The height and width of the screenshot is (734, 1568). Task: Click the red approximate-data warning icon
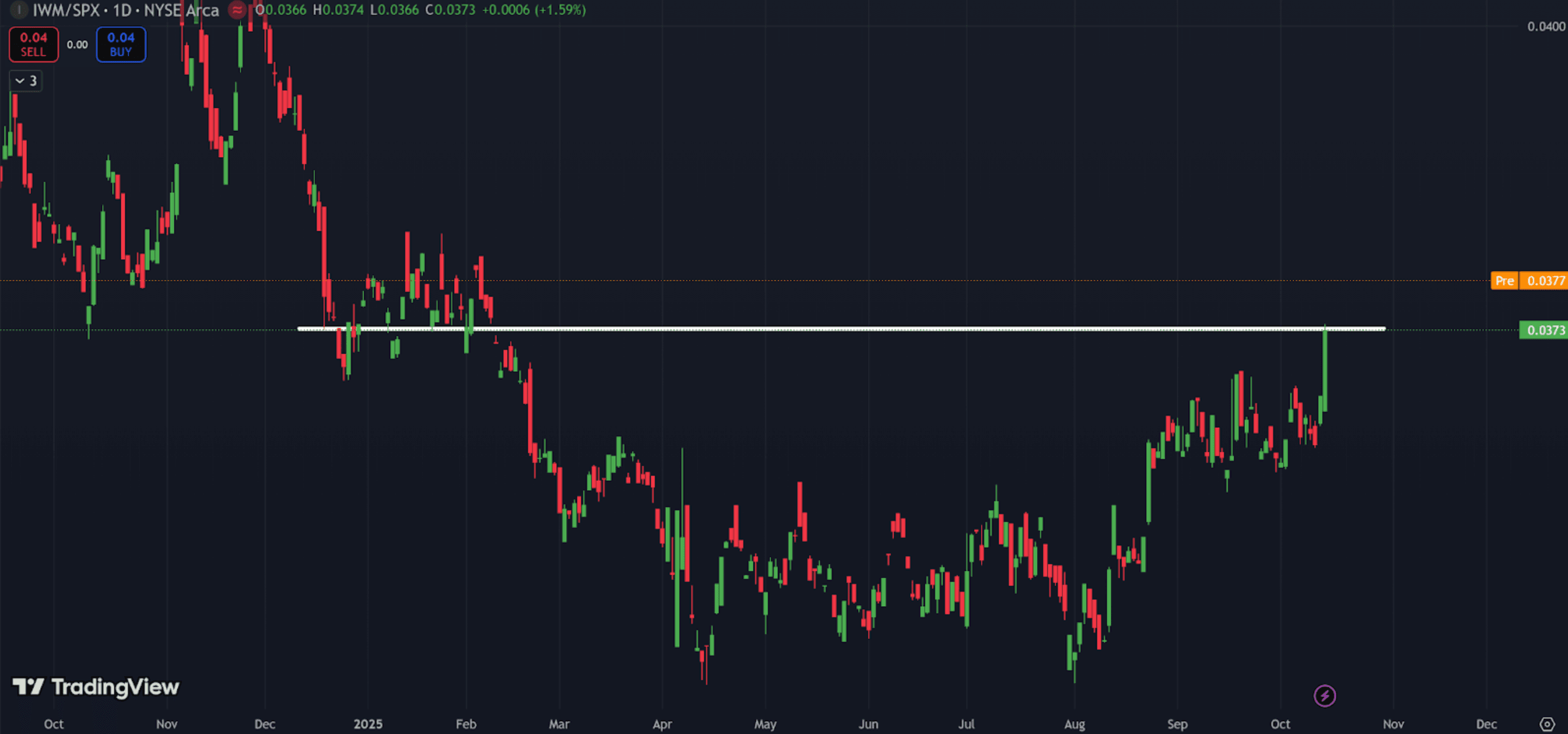tap(237, 10)
